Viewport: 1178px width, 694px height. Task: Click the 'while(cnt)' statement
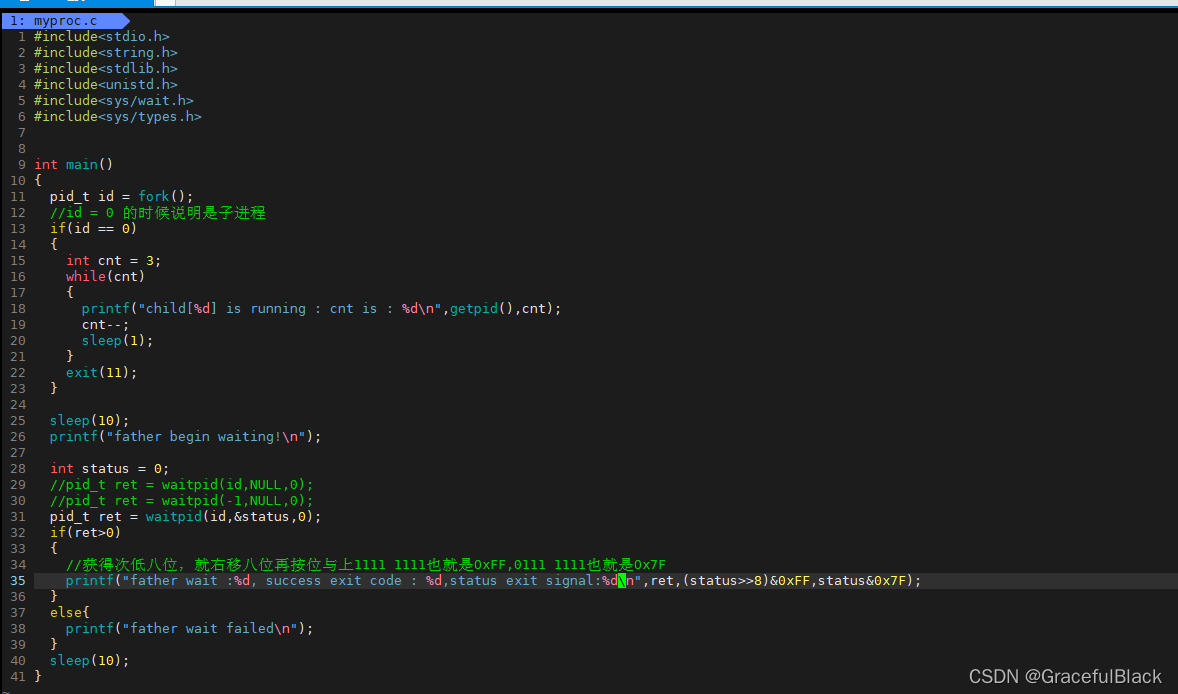click(x=105, y=276)
